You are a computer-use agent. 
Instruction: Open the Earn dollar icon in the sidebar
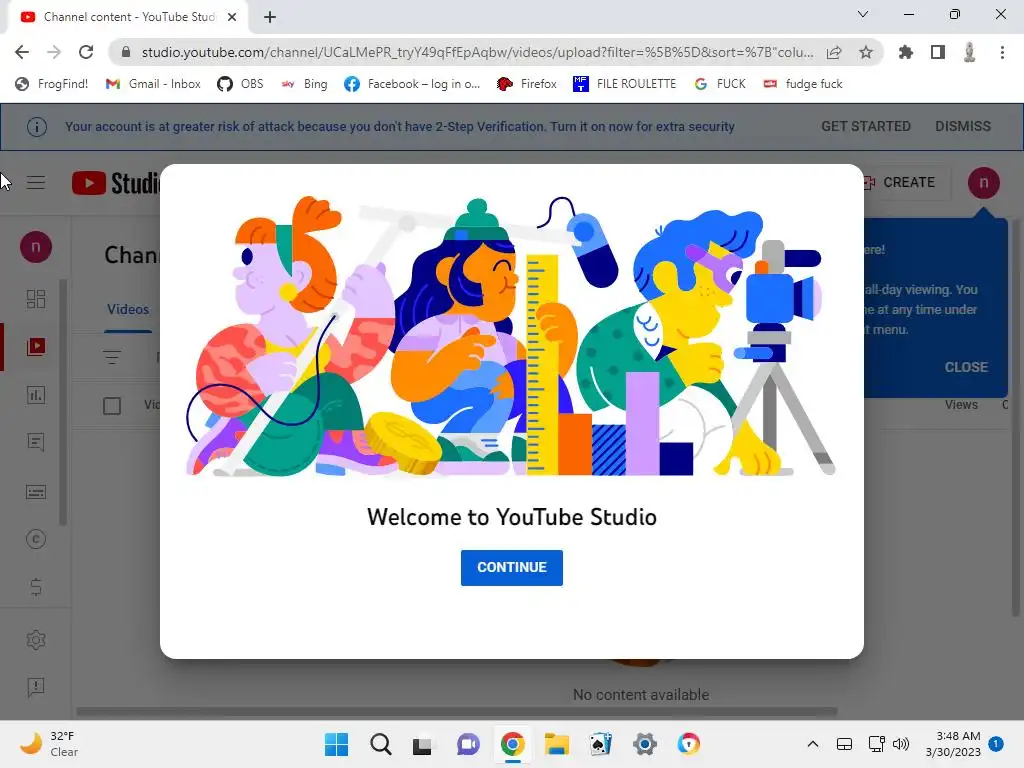click(36, 587)
